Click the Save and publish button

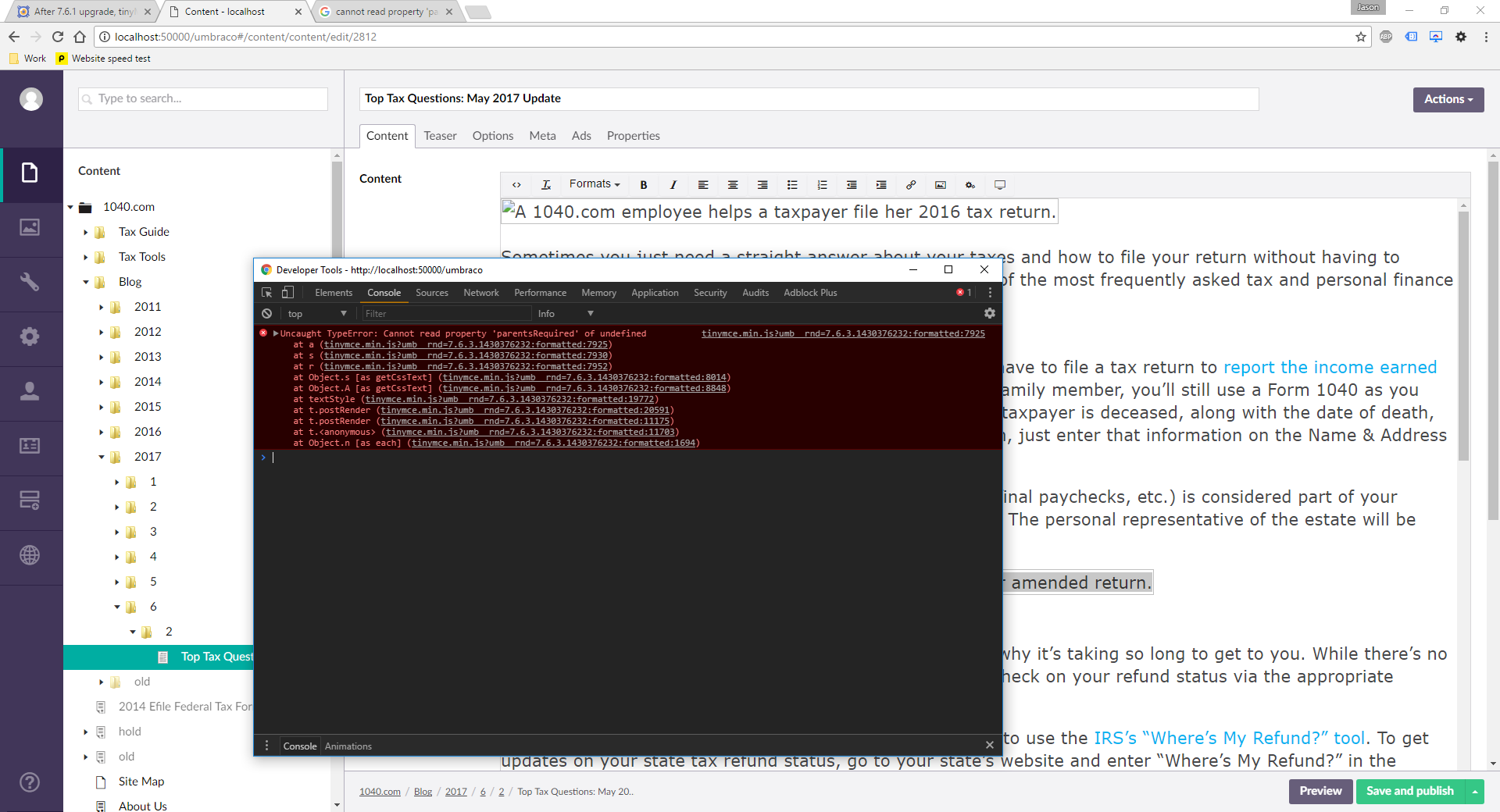click(1410, 791)
